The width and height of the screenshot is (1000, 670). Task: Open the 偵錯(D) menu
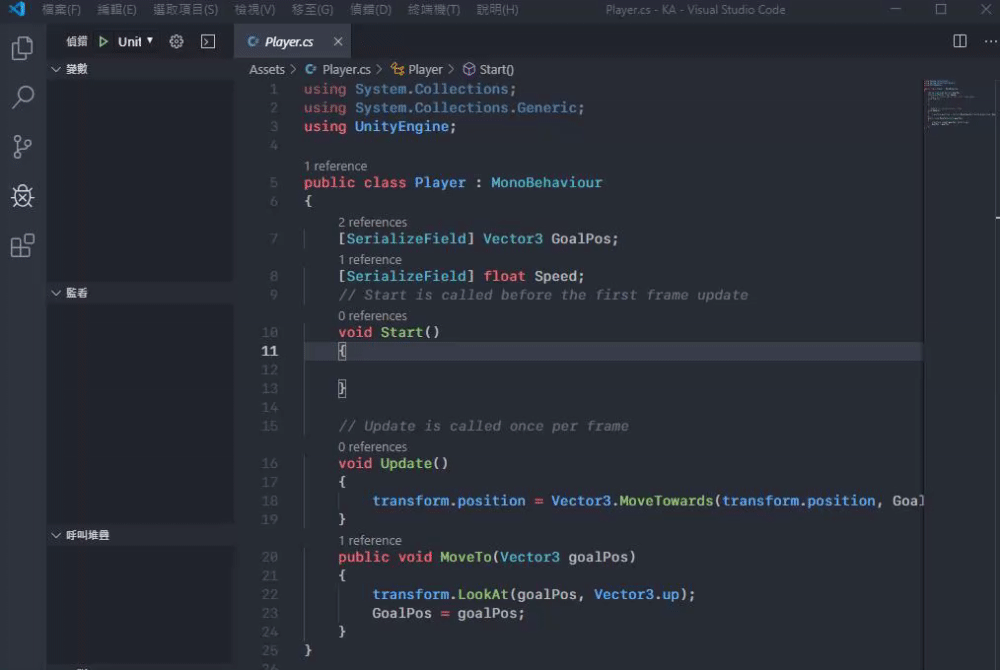point(371,10)
